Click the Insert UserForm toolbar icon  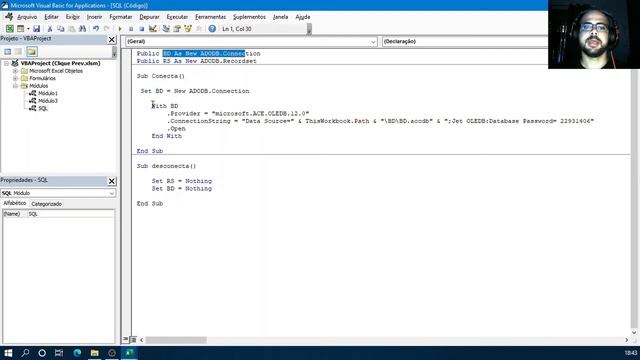20,29
